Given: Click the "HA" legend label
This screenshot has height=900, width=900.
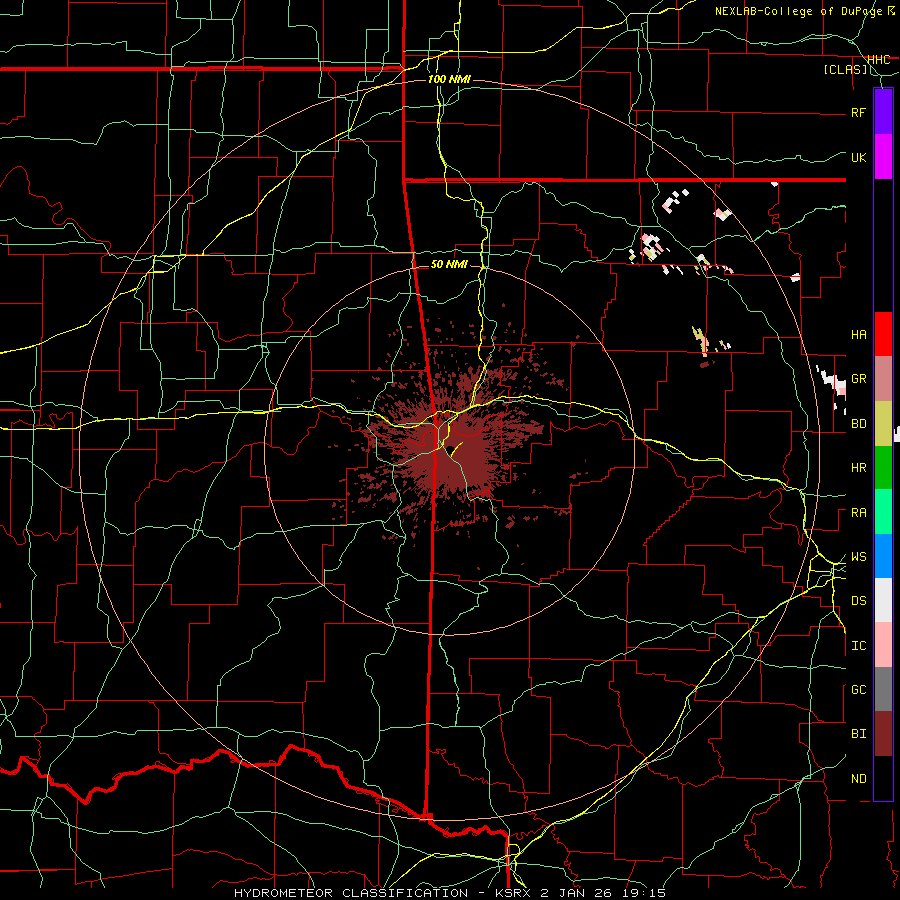Looking at the screenshot, I should click(858, 335).
